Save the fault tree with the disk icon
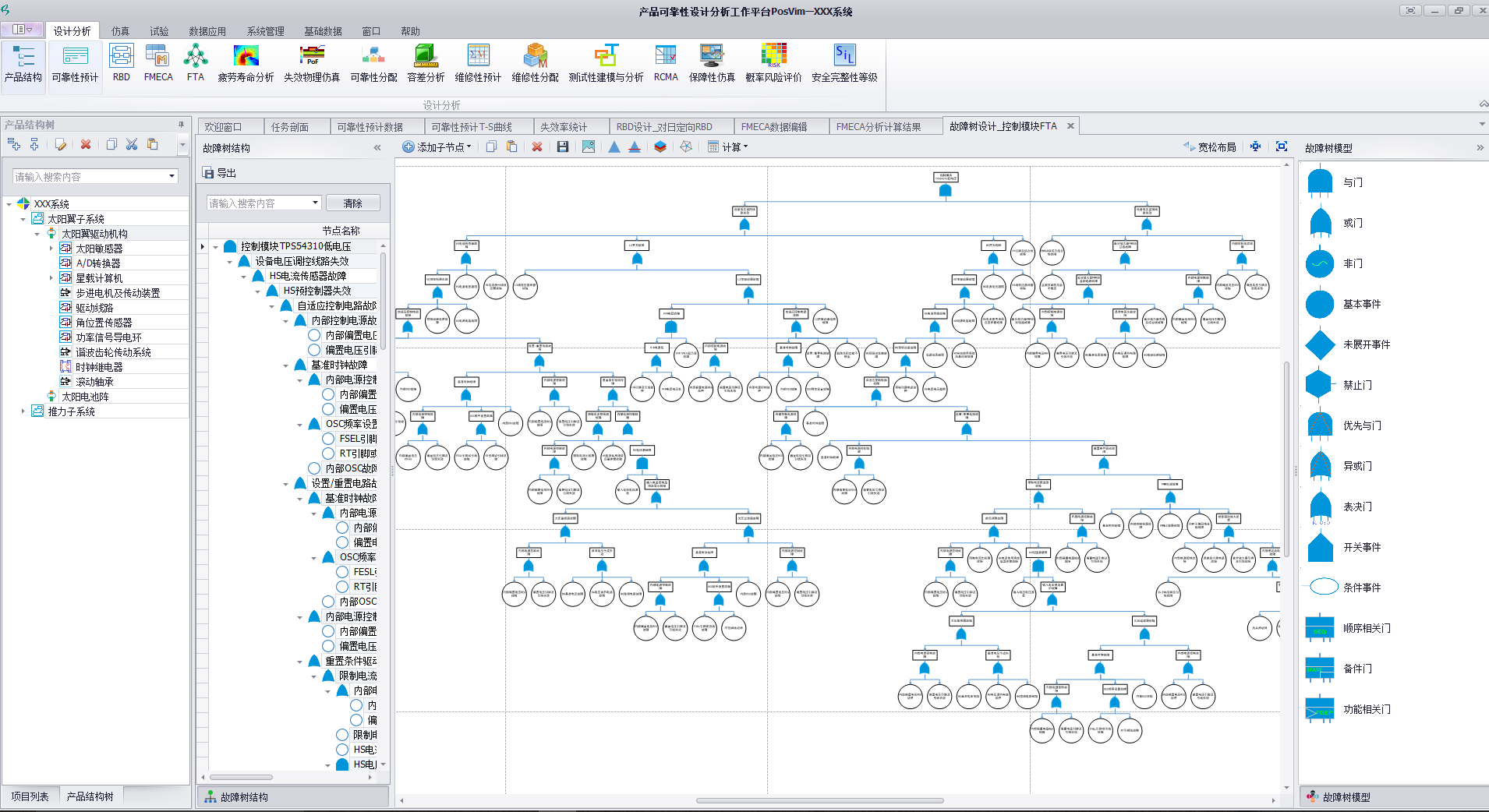 coord(563,147)
